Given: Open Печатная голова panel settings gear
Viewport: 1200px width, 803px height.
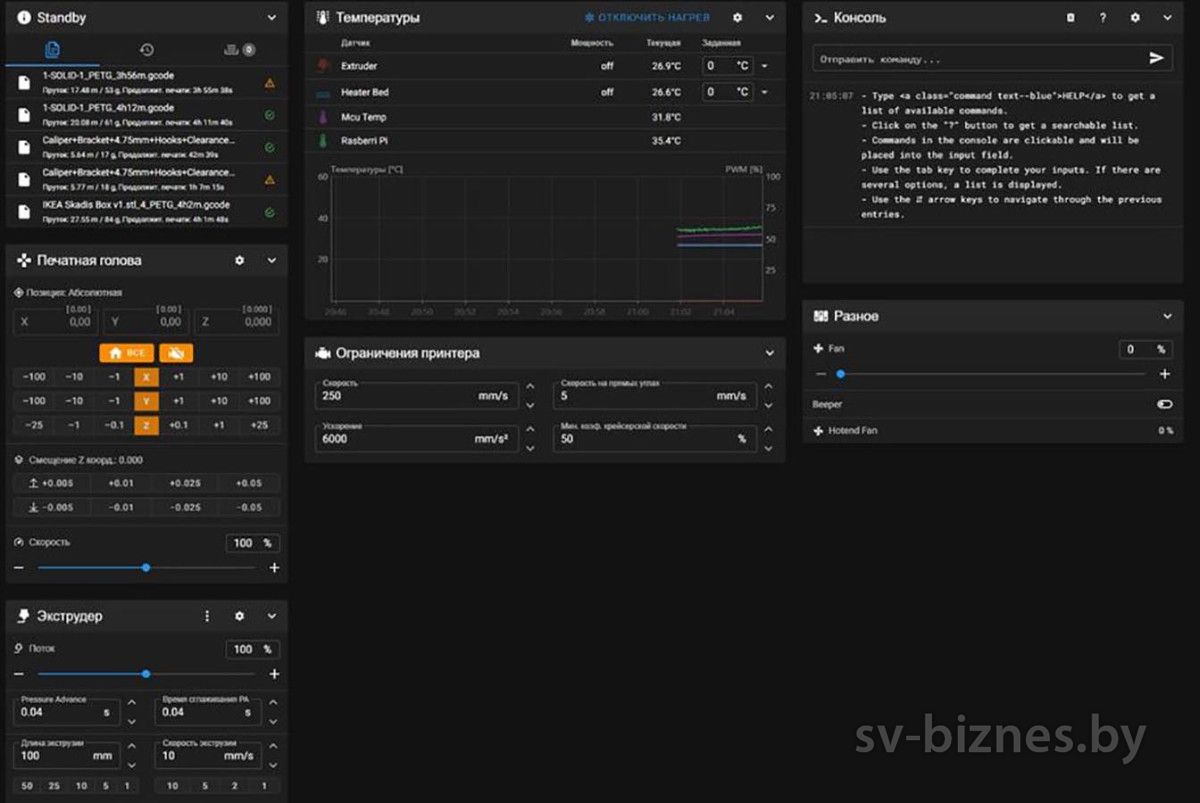Looking at the screenshot, I should coord(239,260).
